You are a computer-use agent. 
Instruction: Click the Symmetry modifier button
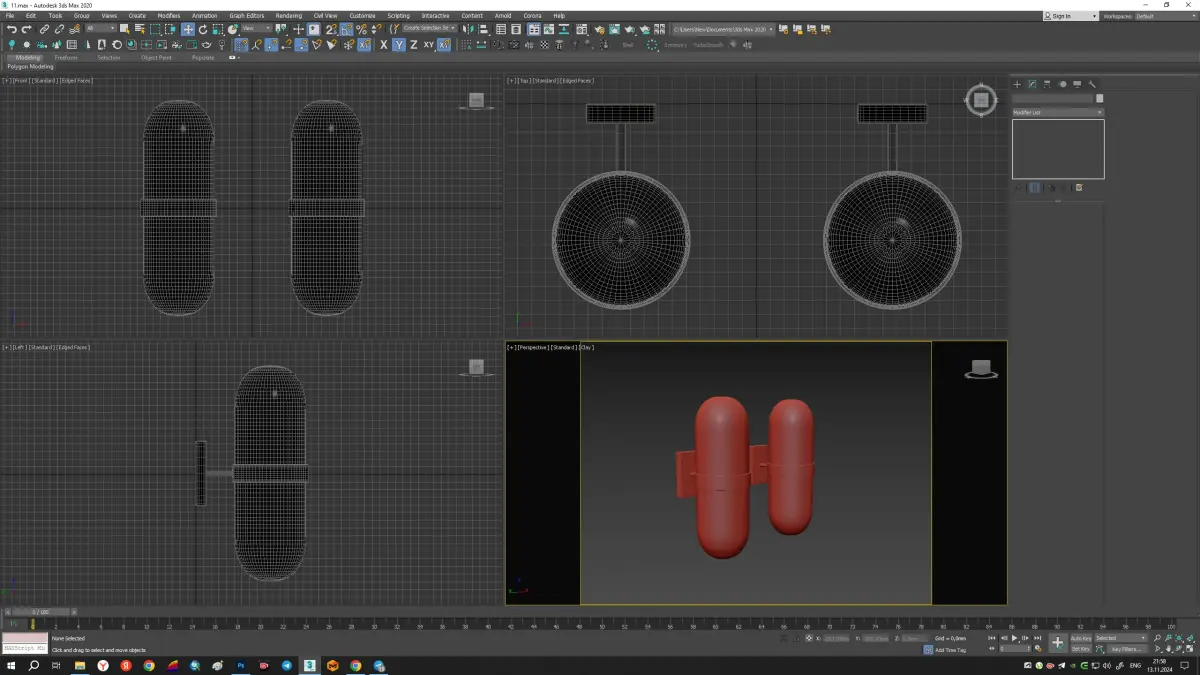coord(675,45)
